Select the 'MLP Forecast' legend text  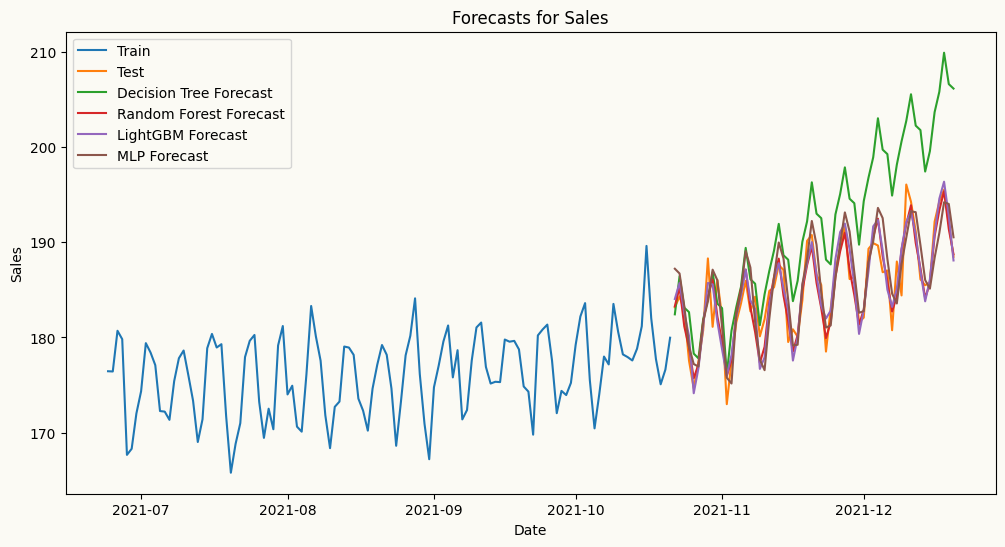(162, 156)
